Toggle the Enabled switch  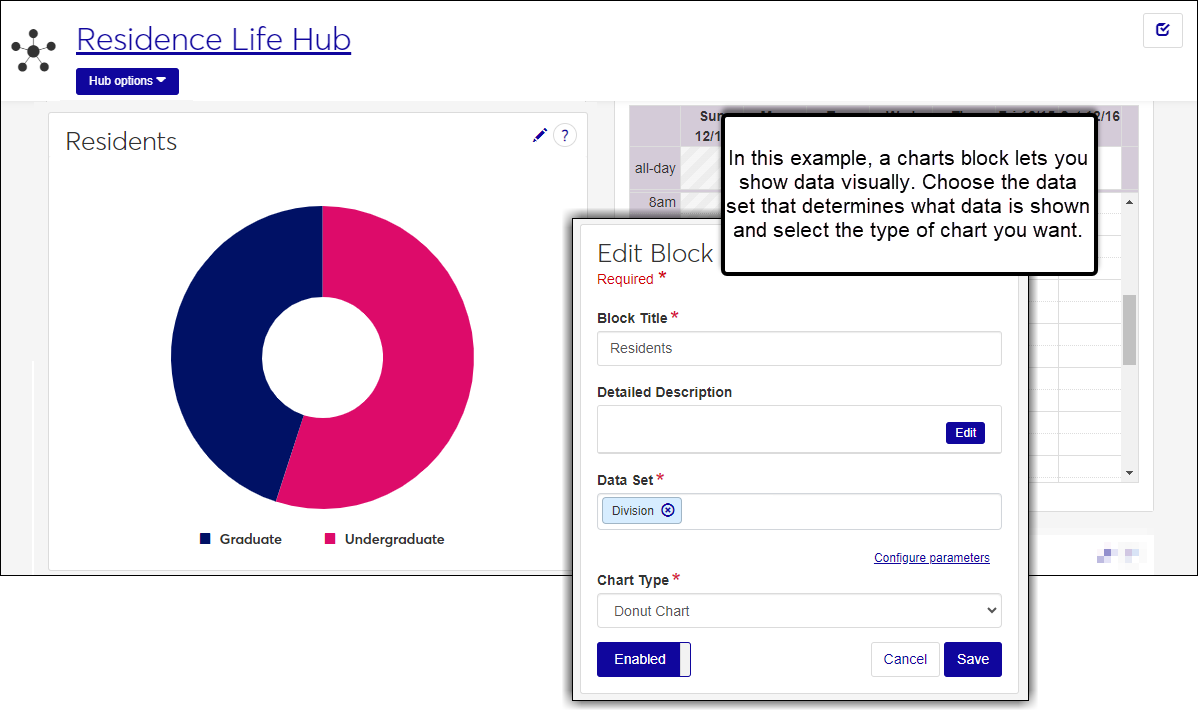[643, 659]
